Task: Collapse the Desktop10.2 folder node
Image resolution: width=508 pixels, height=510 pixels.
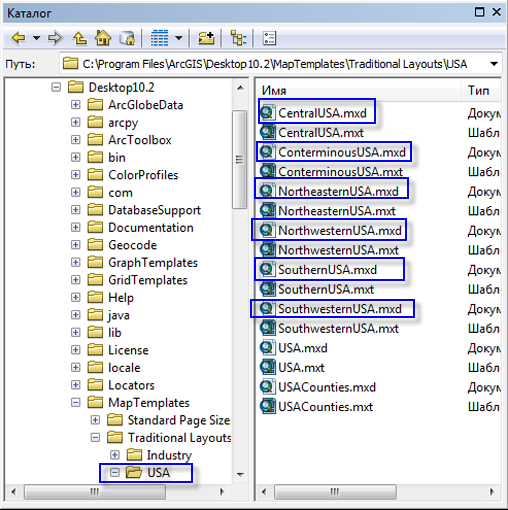Action: tap(56, 87)
